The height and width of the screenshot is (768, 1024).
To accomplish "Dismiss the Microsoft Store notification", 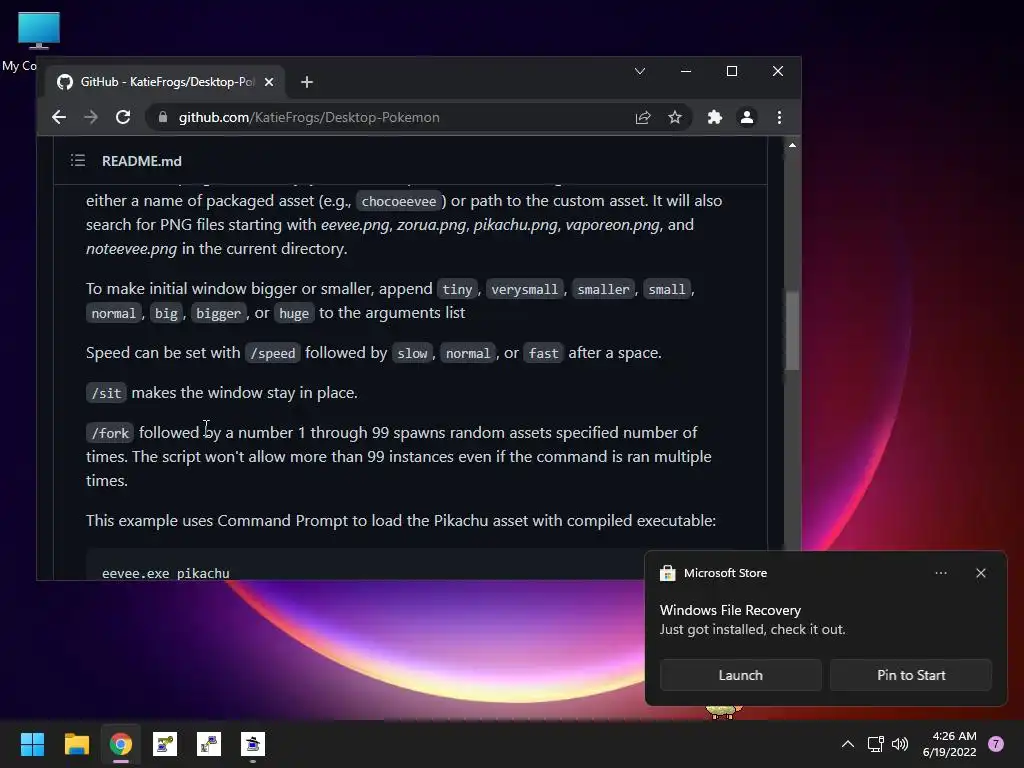I will click(981, 573).
